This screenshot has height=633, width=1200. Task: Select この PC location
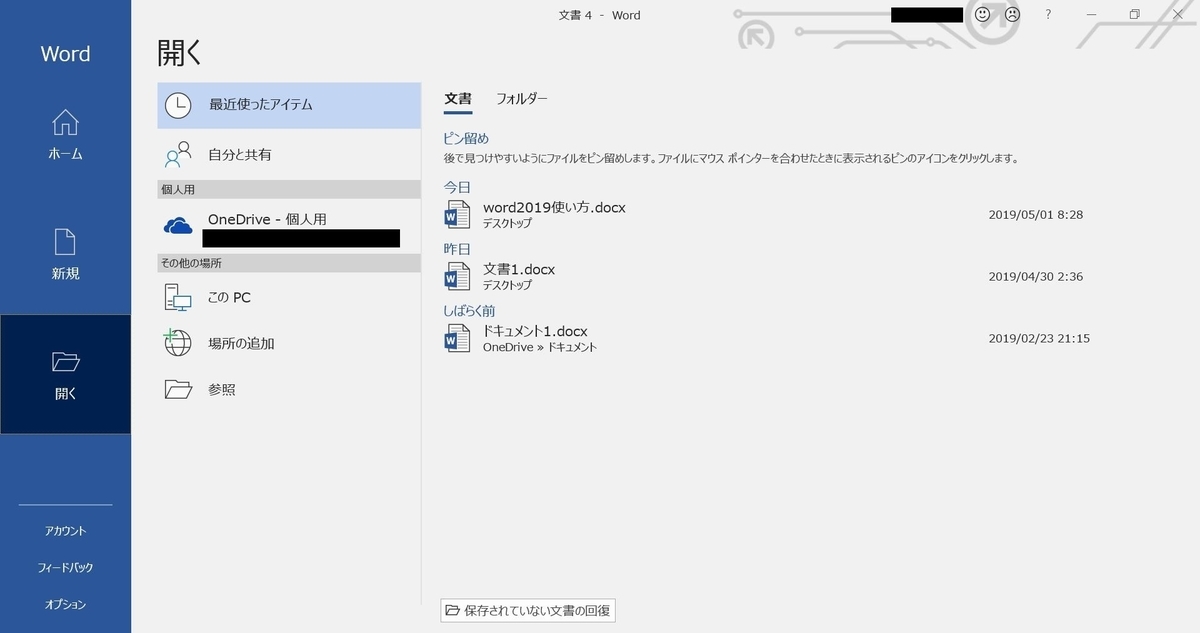coord(289,297)
